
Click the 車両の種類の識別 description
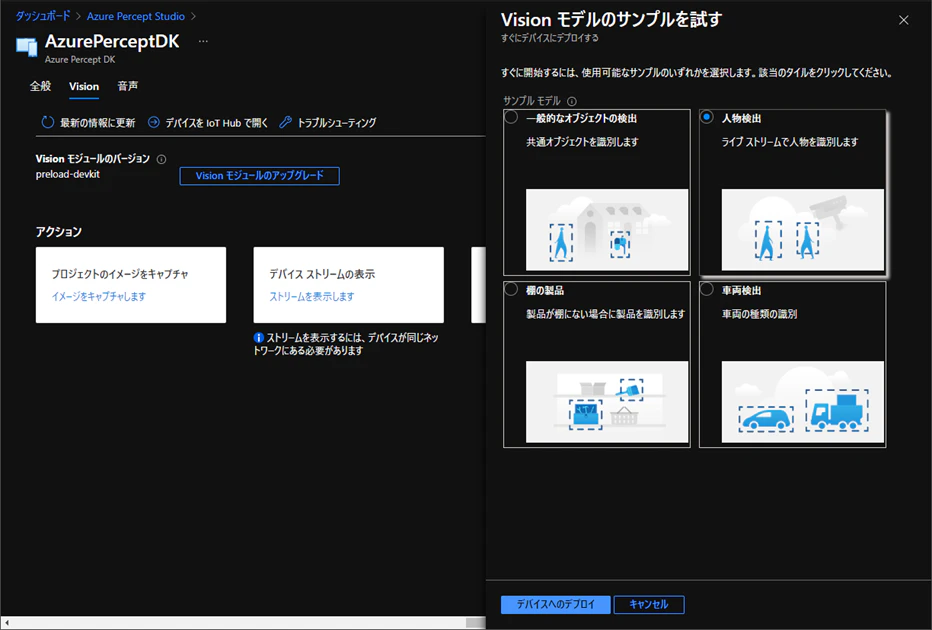coord(759,314)
